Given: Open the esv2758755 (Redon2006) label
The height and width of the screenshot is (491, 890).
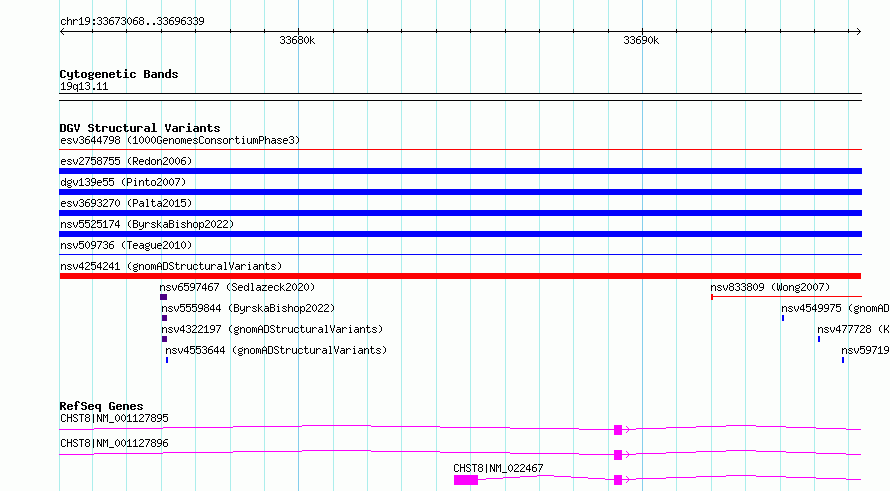Looking at the screenshot, I should tap(126, 161).
